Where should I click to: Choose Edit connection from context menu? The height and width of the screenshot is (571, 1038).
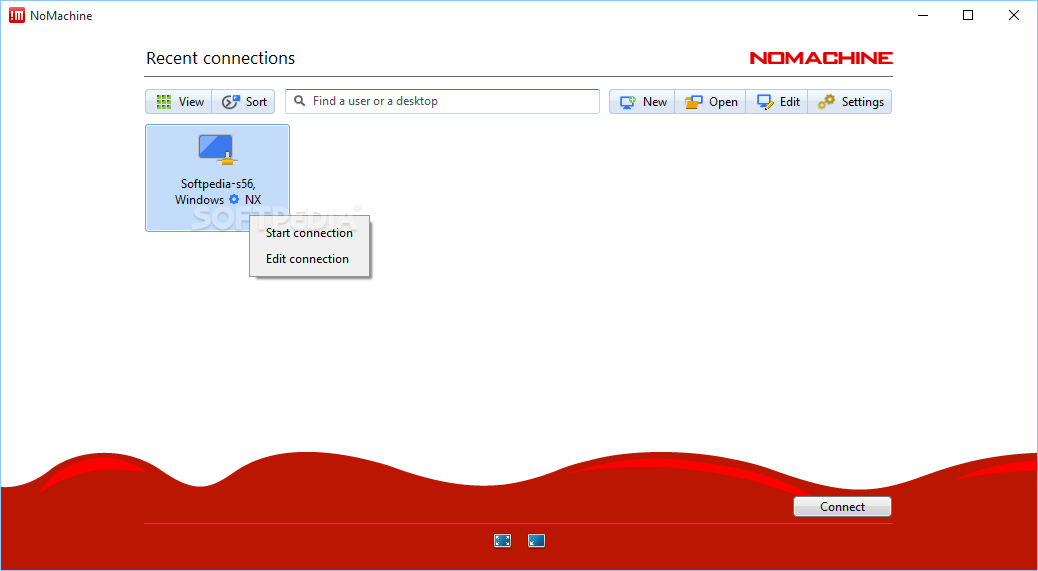[309, 259]
